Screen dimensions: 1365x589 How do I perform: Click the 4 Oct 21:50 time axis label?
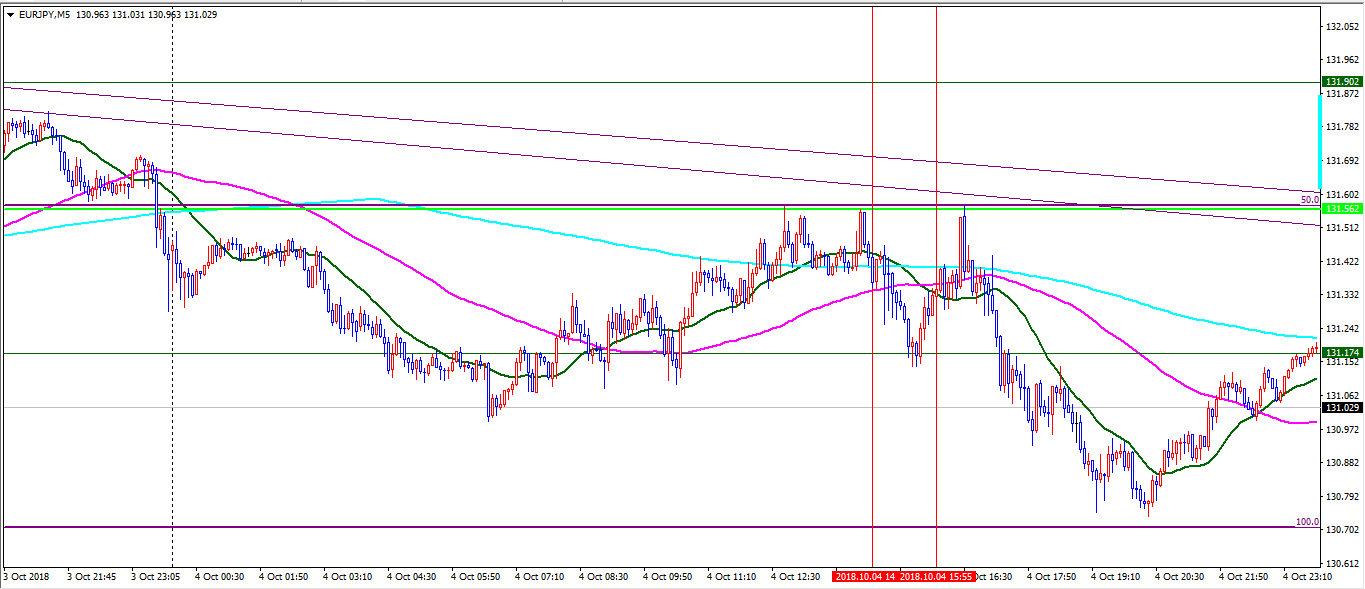[x=1244, y=577]
